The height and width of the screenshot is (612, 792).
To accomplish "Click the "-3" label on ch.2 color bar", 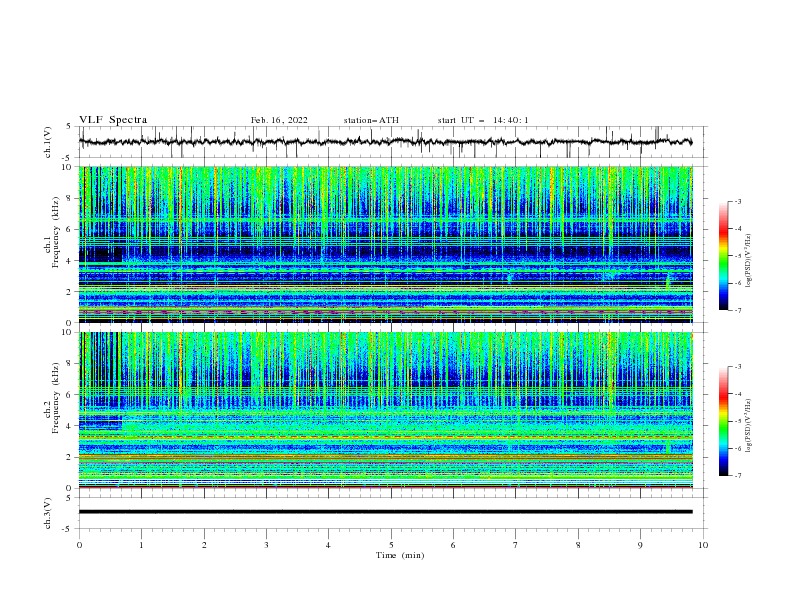I will click(x=738, y=367).
